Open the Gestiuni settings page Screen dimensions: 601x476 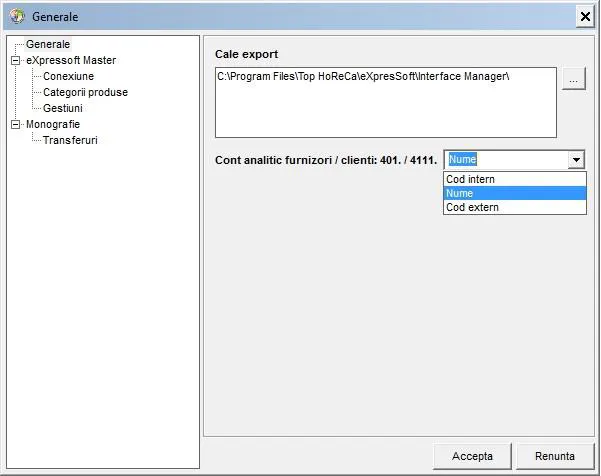coord(62,108)
